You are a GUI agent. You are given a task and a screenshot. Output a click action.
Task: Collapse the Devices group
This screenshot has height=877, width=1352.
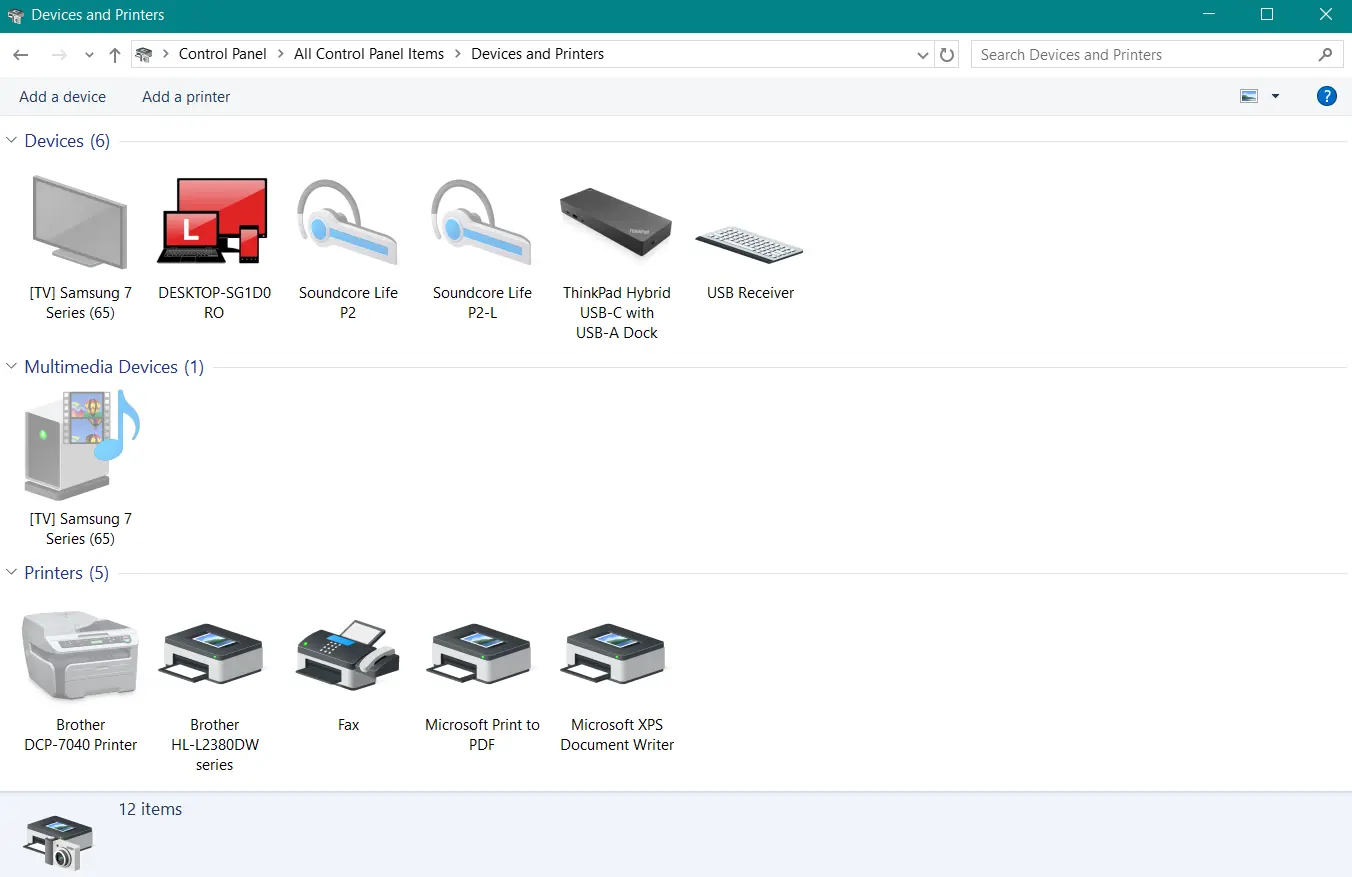coord(12,141)
